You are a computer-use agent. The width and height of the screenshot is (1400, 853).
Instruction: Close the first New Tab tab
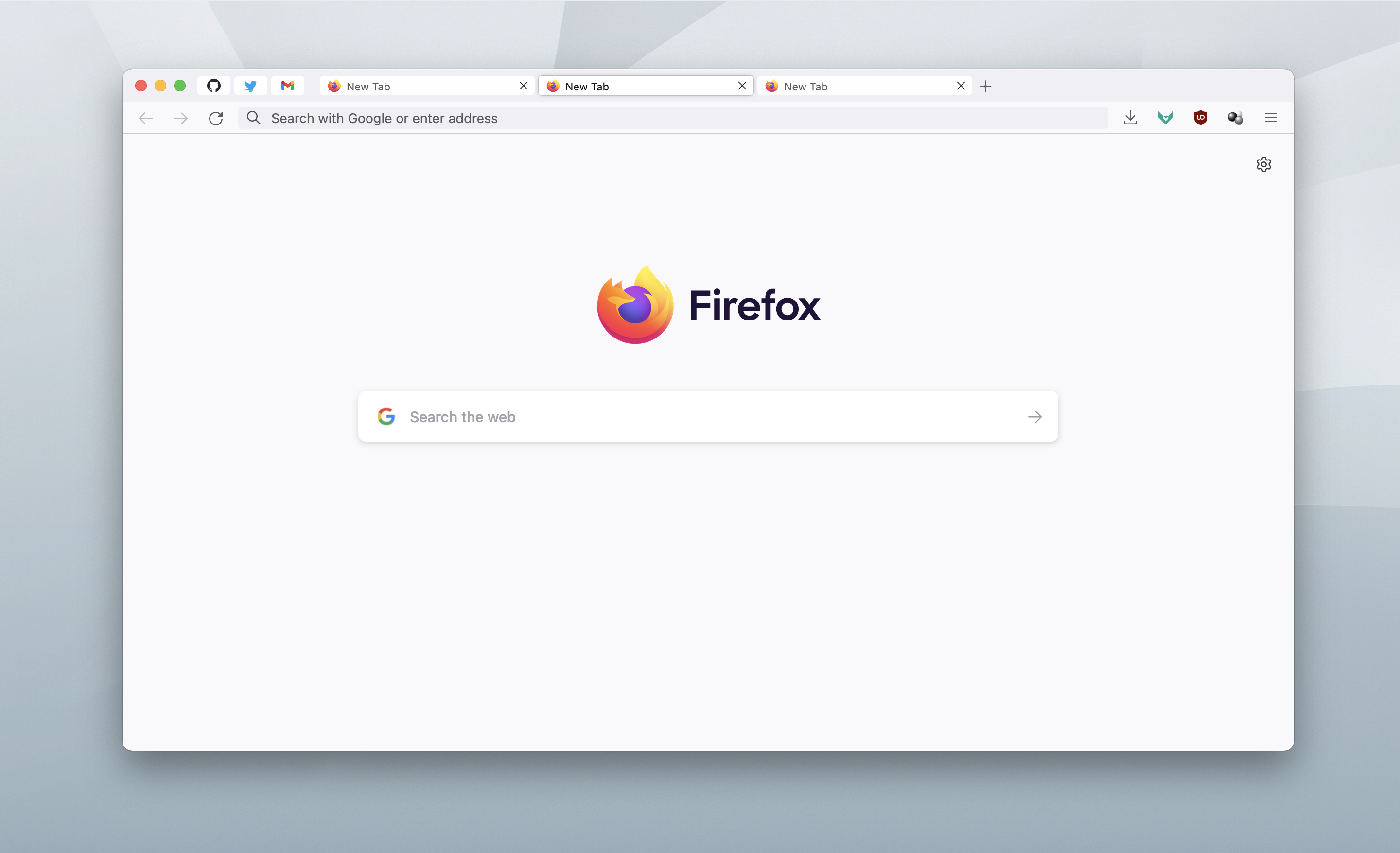[523, 86]
